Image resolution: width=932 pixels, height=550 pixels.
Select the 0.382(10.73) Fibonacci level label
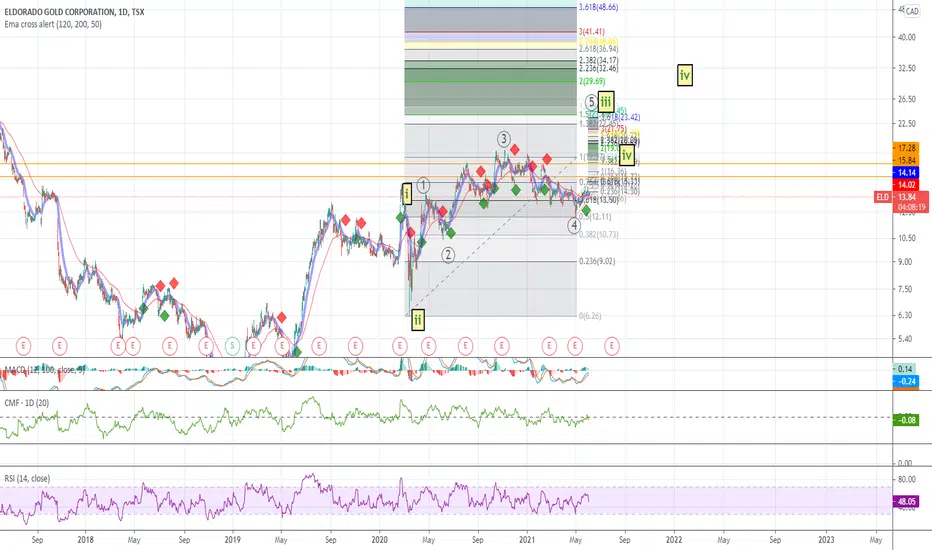pos(599,235)
